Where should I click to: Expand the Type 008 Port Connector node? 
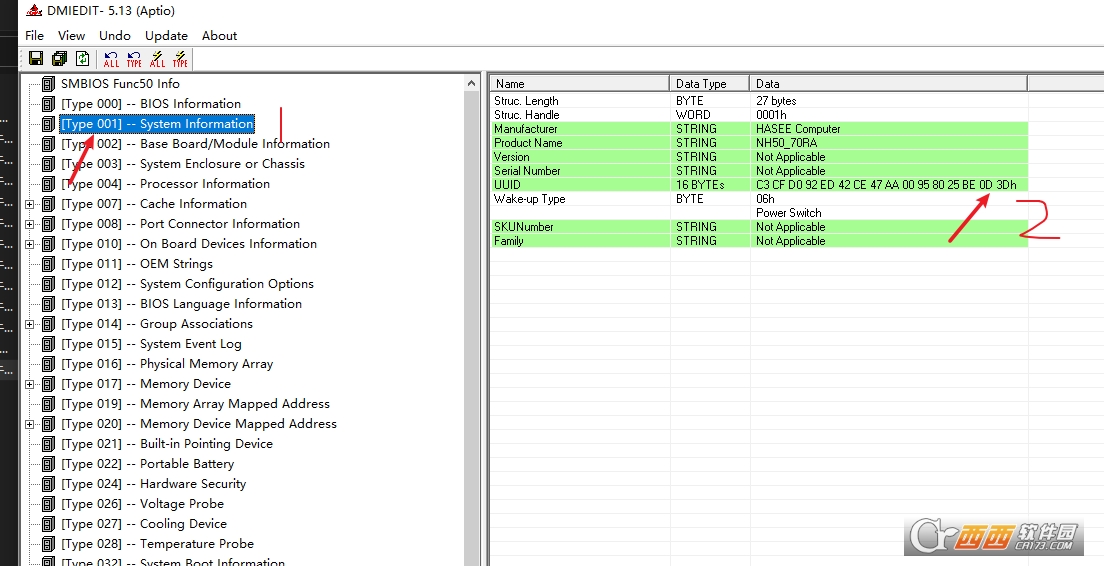pyautogui.click(x=29, y=224)
